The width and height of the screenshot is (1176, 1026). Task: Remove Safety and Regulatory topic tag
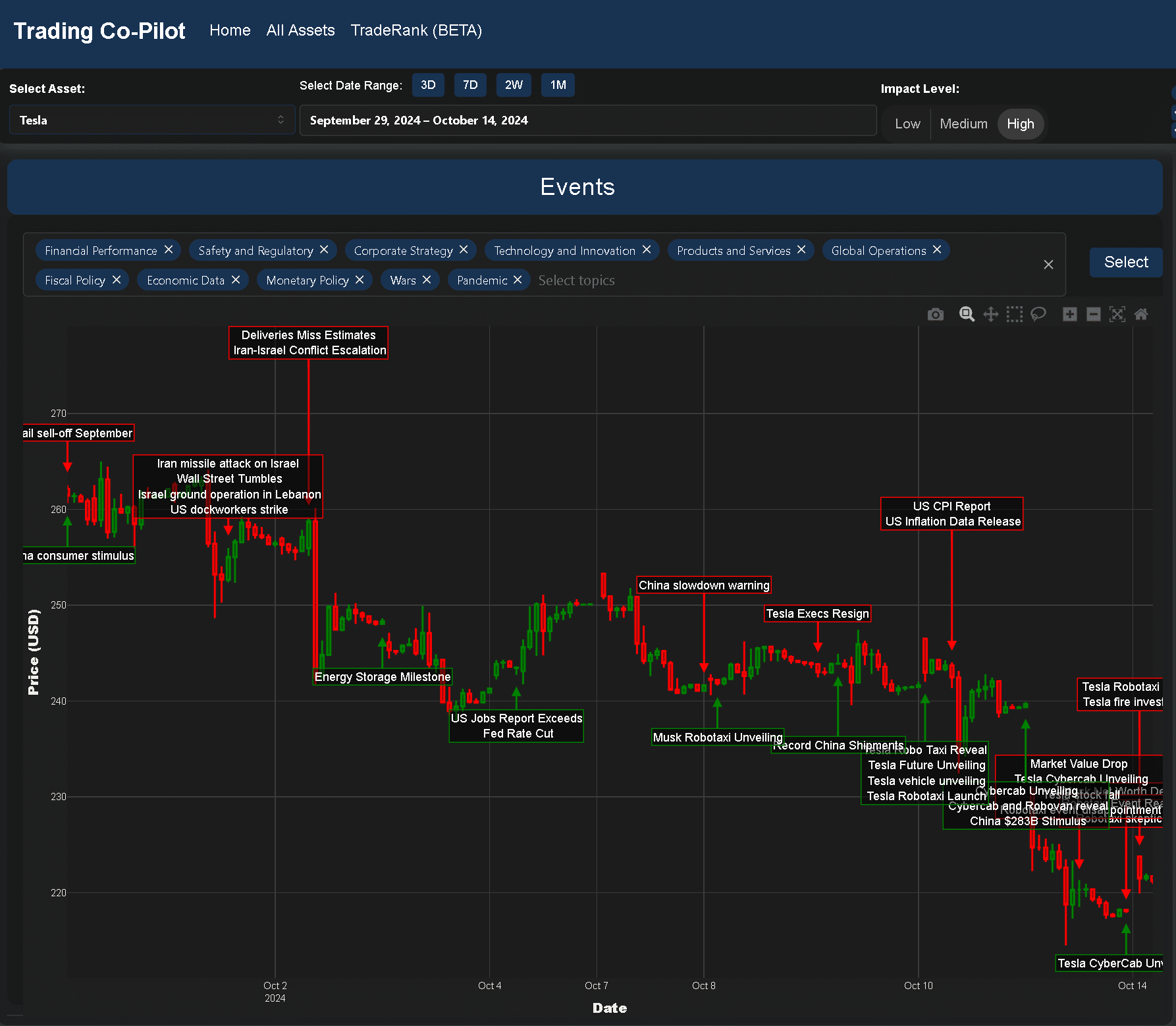(324, 250)
